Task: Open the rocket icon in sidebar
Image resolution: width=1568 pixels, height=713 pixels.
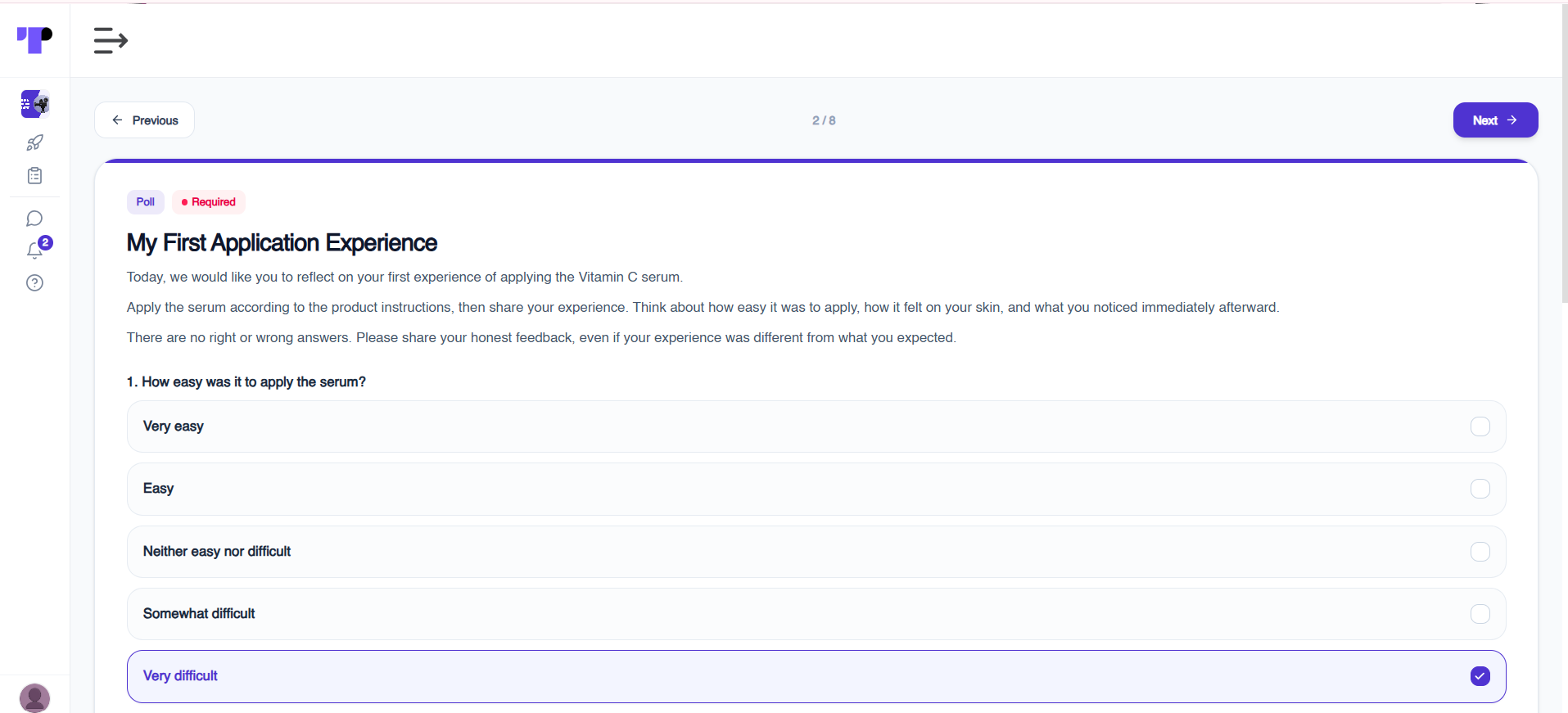Action: tap(34, 142)
